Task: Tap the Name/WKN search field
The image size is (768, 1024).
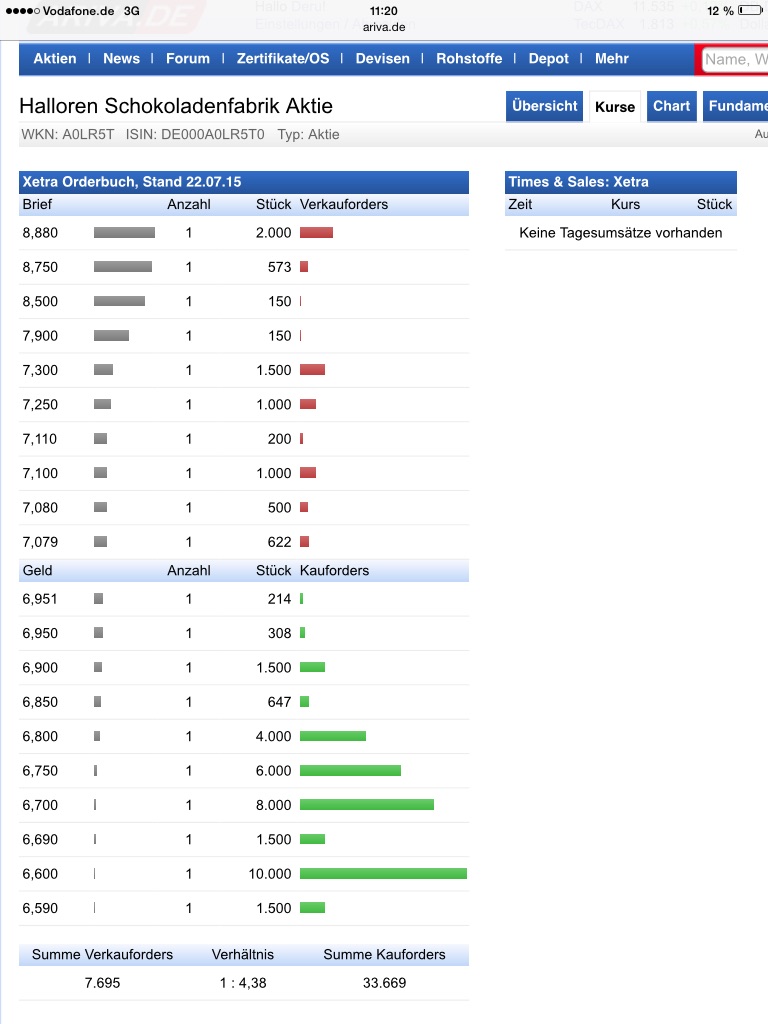Action: click(735, 60)
